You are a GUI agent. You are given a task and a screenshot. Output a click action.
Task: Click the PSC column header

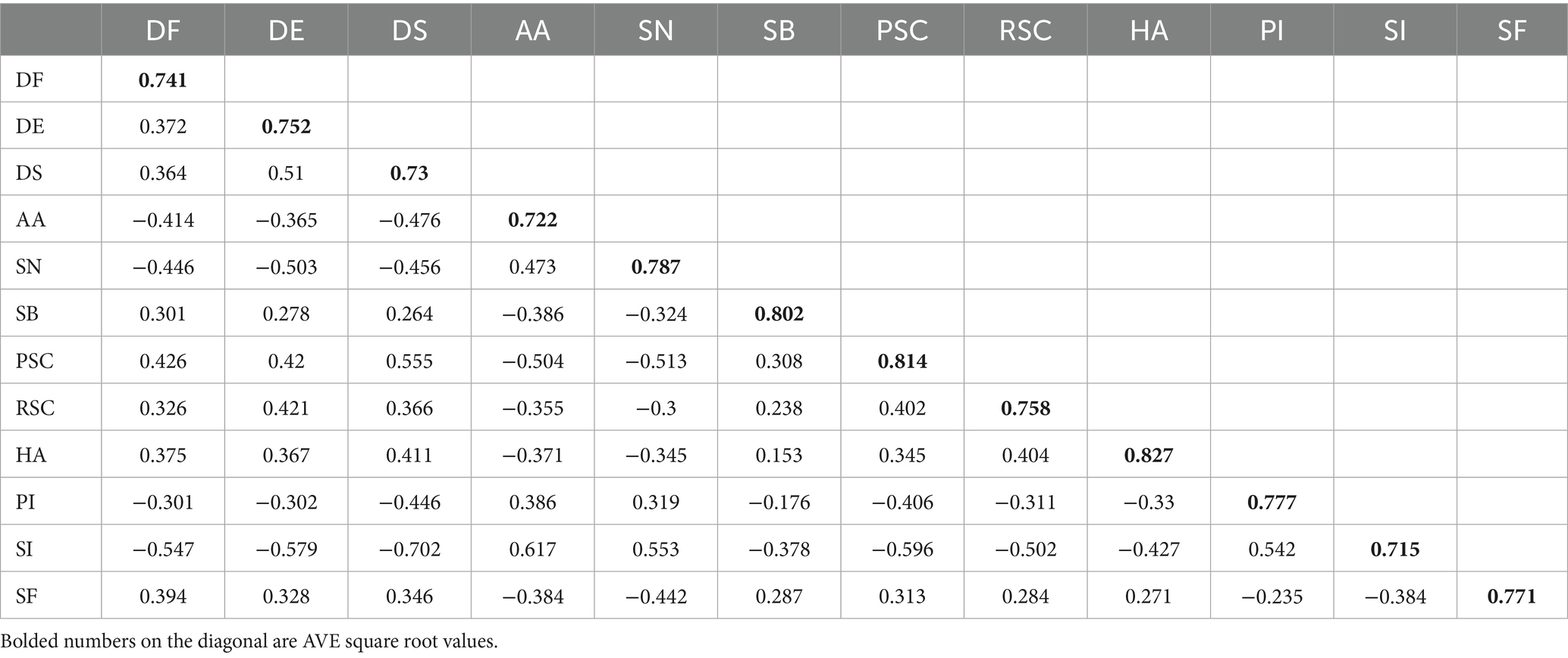click(902, 30)
